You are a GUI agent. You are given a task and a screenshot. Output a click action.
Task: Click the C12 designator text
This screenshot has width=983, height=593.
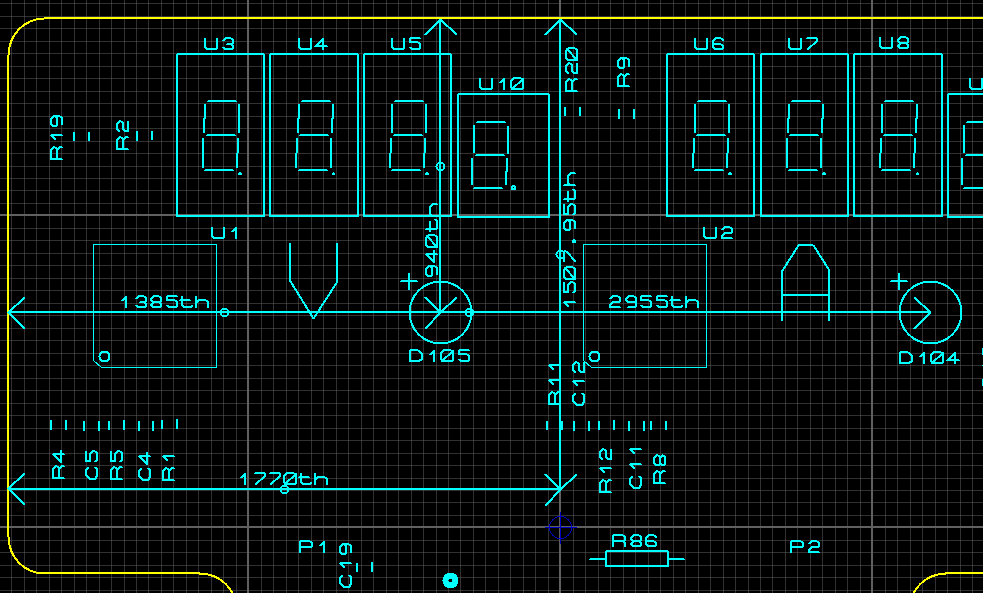click(x=579, y=384)
